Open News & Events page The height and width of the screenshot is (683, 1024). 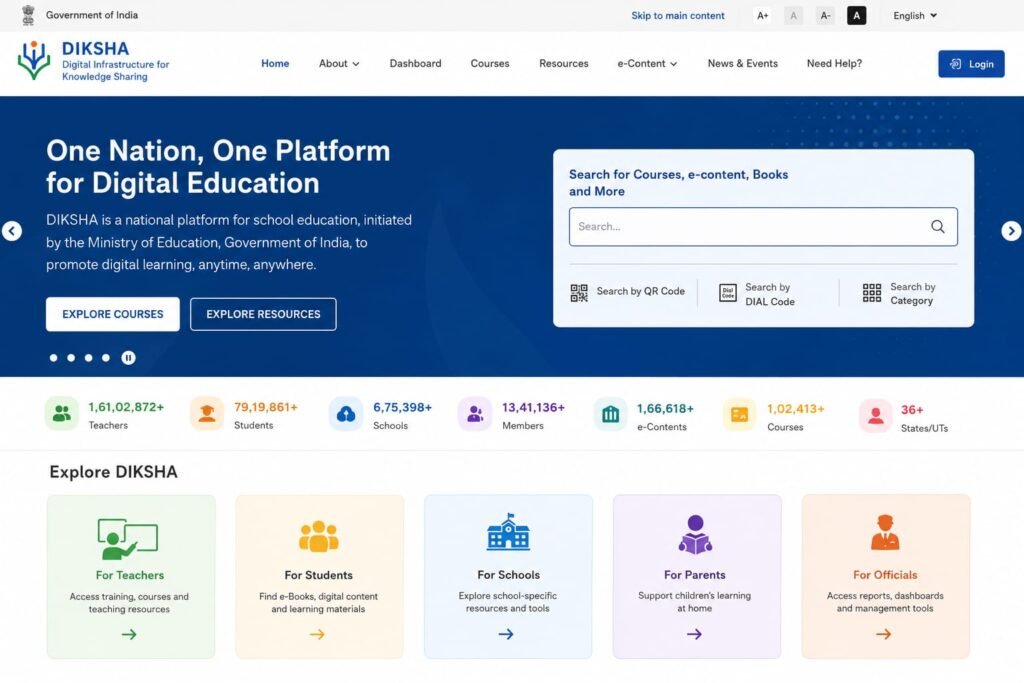(743, 63)
